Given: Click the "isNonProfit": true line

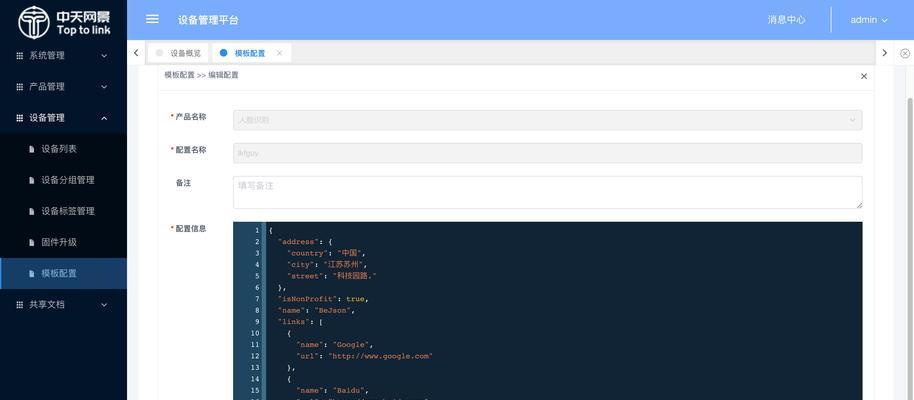Looking at the screenshot, I should (x=323, y=299).
